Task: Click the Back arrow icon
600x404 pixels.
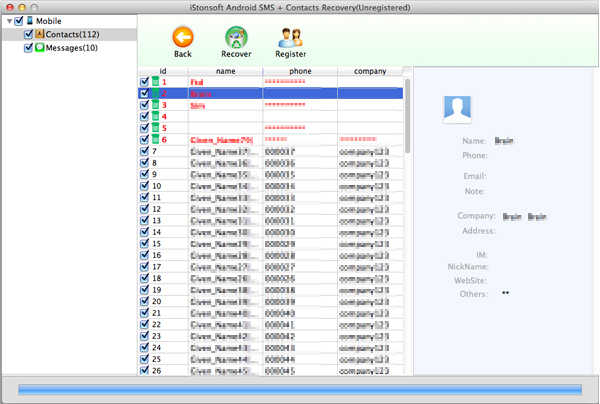Action: (x=182, y=38)
